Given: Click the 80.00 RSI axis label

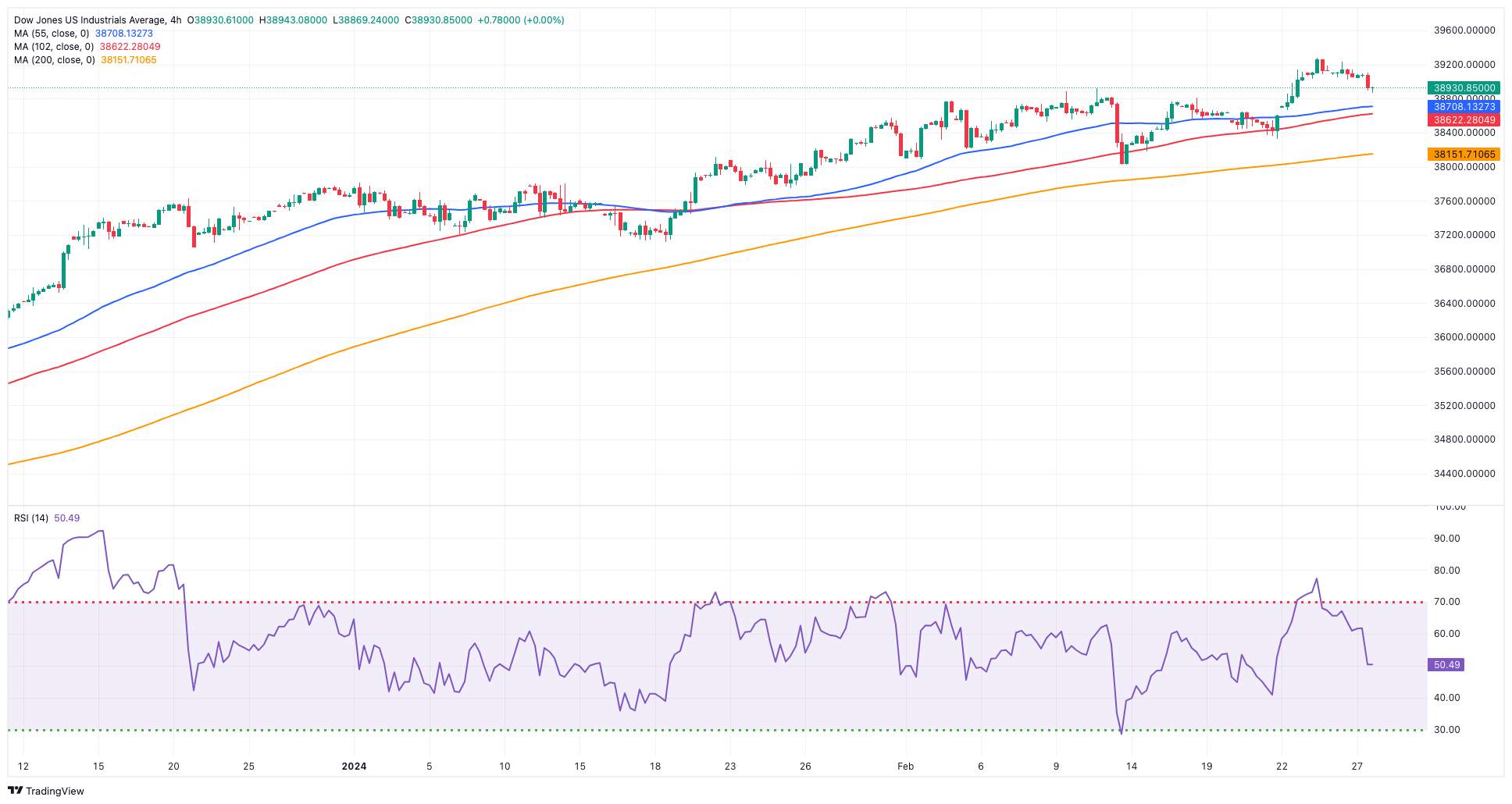Looking at the screenshot, I should [1446, 571].
